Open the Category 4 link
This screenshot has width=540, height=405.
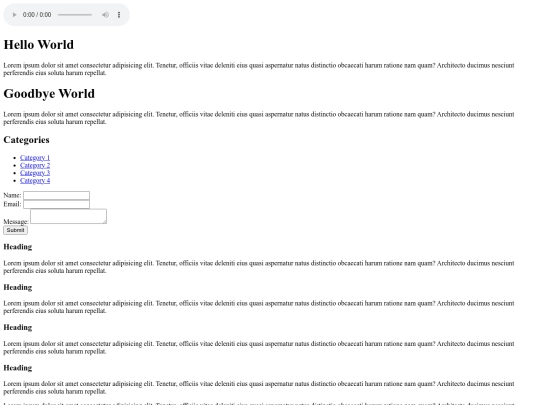(35, 180)
